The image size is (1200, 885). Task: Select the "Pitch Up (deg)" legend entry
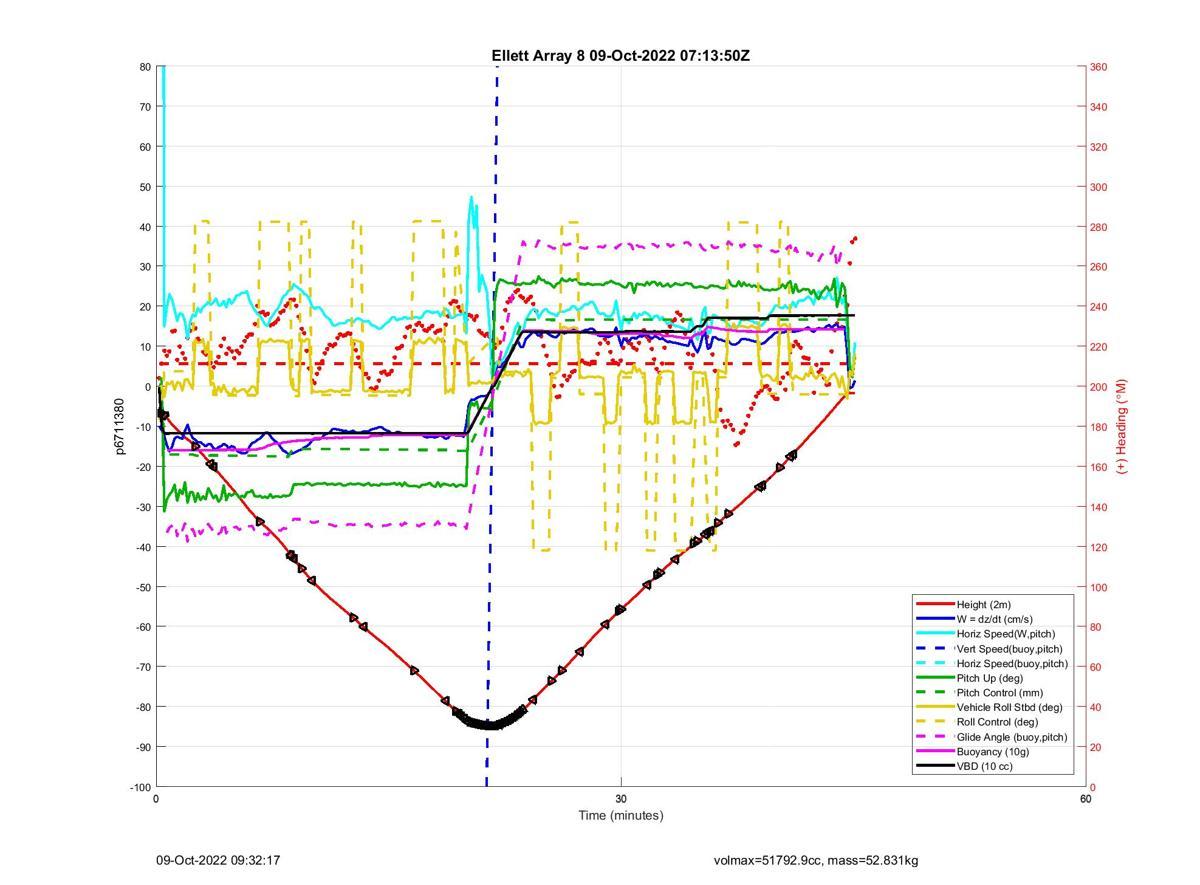(991, 678)
